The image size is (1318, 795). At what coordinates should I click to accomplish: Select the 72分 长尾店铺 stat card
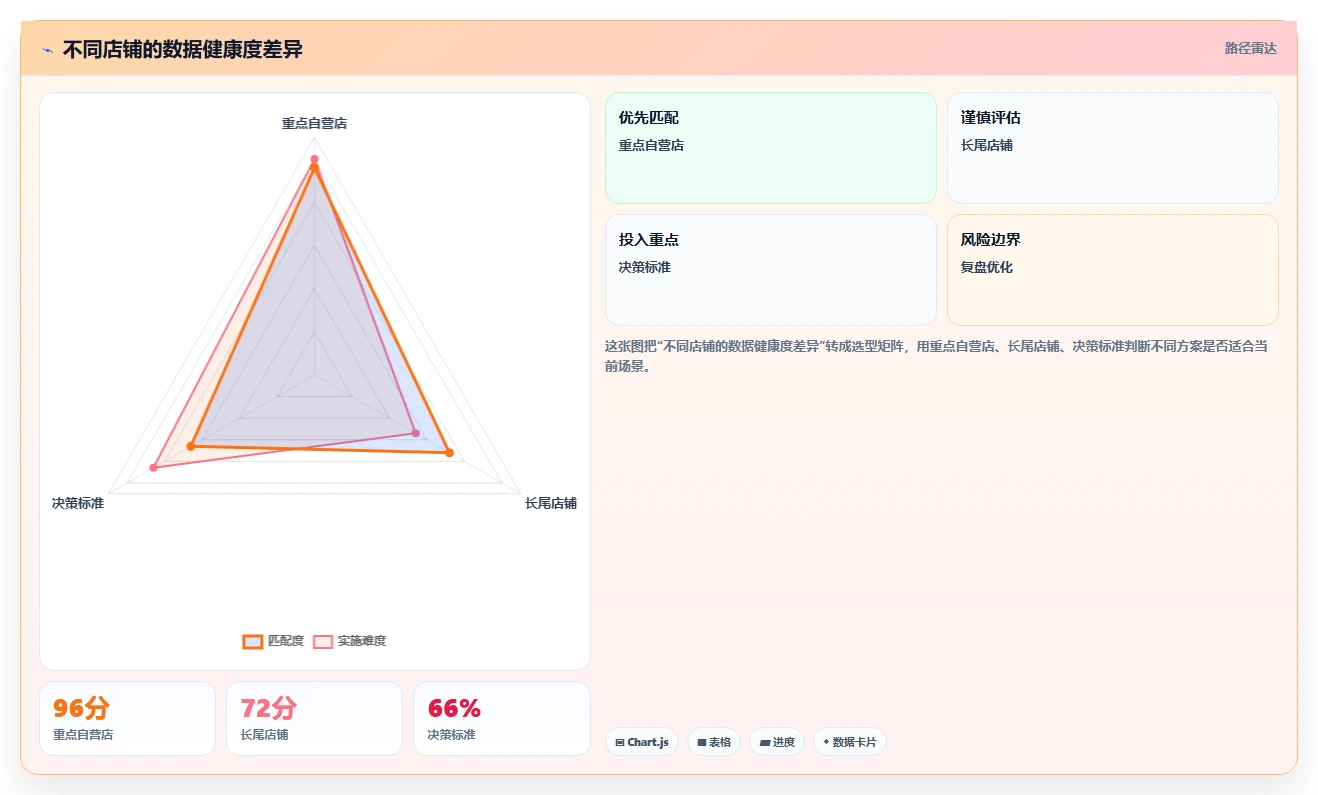tap(314, 719)
